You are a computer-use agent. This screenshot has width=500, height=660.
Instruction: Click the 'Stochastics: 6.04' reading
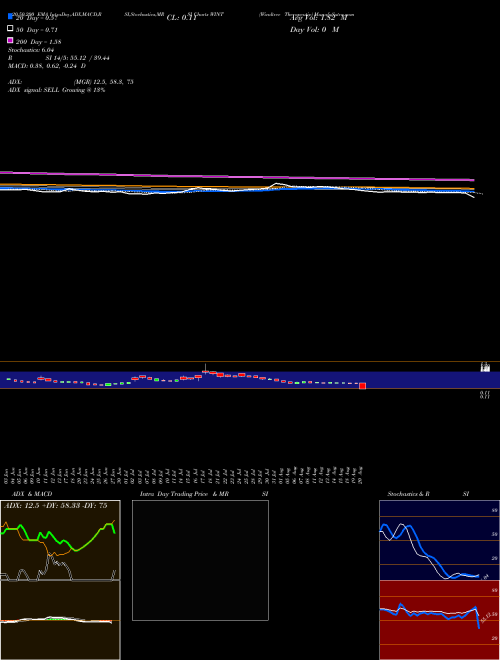[31, 50]
